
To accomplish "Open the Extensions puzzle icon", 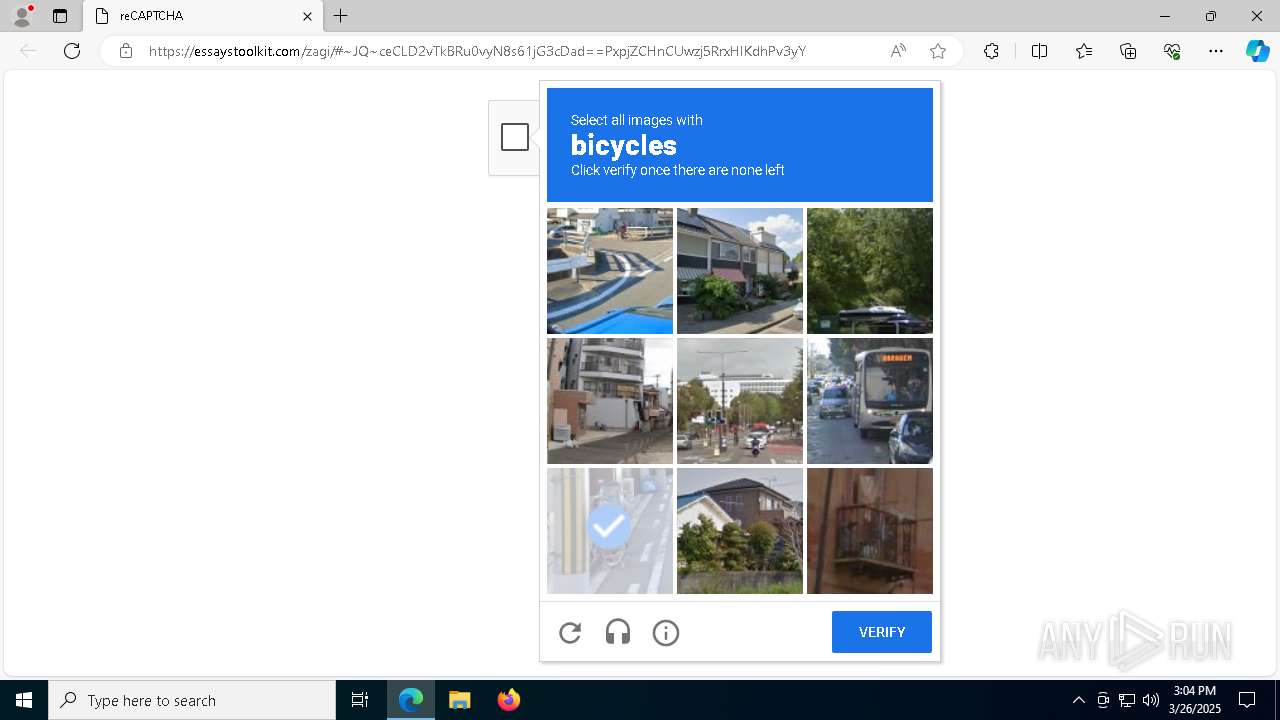I will [x=991, y=51].
